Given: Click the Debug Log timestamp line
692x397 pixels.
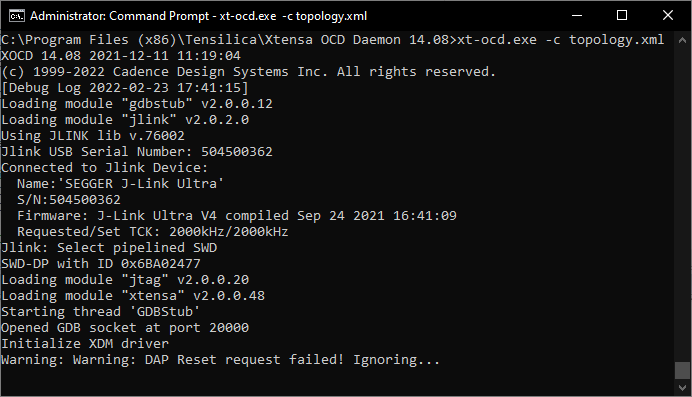Looking at the screenshot, I should click(x=125, y=88).
